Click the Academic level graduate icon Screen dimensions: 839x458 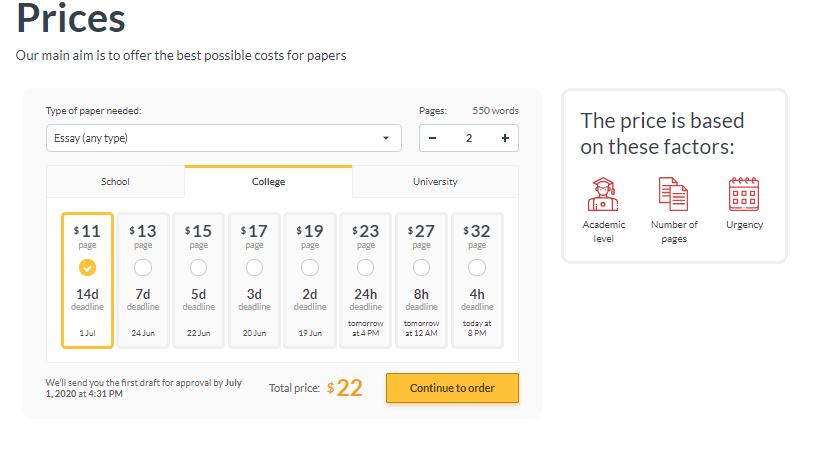603,194
